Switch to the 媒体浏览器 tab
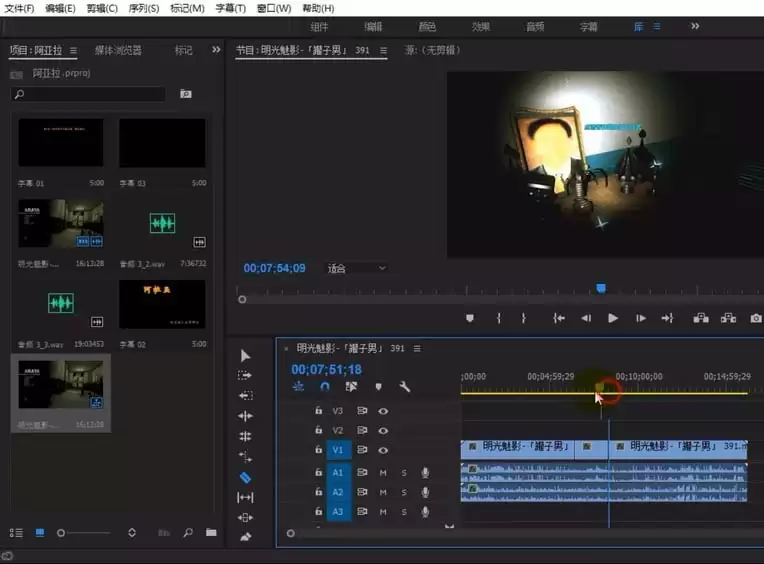This screenshot has height=564, width=764. coord(118,50)
